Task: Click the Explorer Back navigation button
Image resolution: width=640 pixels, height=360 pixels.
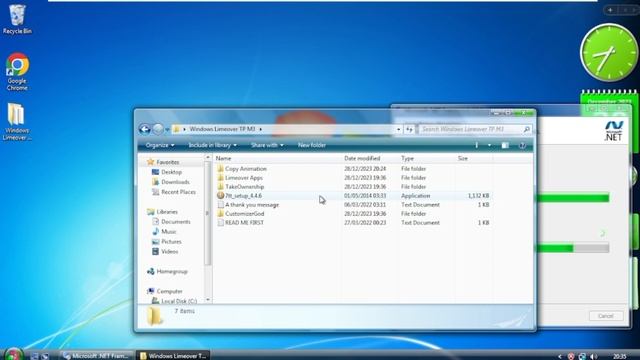Action: coord(144,129)
